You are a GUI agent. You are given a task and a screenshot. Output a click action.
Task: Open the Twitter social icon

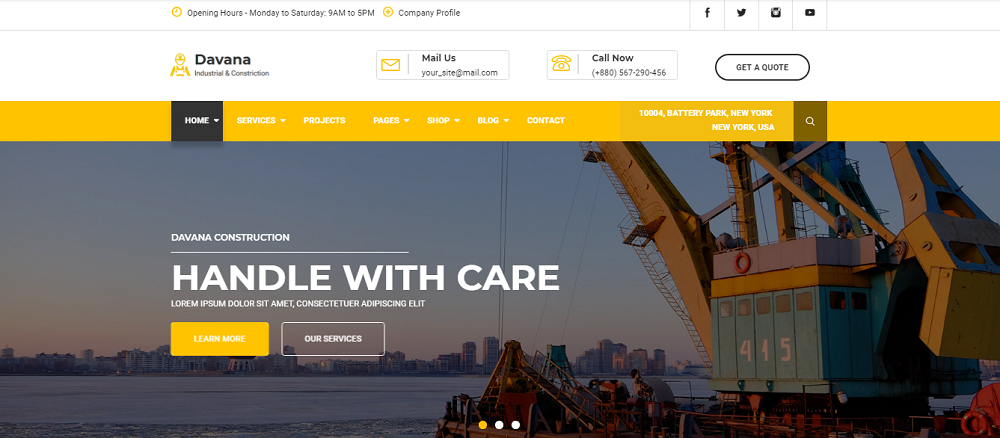point(741,13)
